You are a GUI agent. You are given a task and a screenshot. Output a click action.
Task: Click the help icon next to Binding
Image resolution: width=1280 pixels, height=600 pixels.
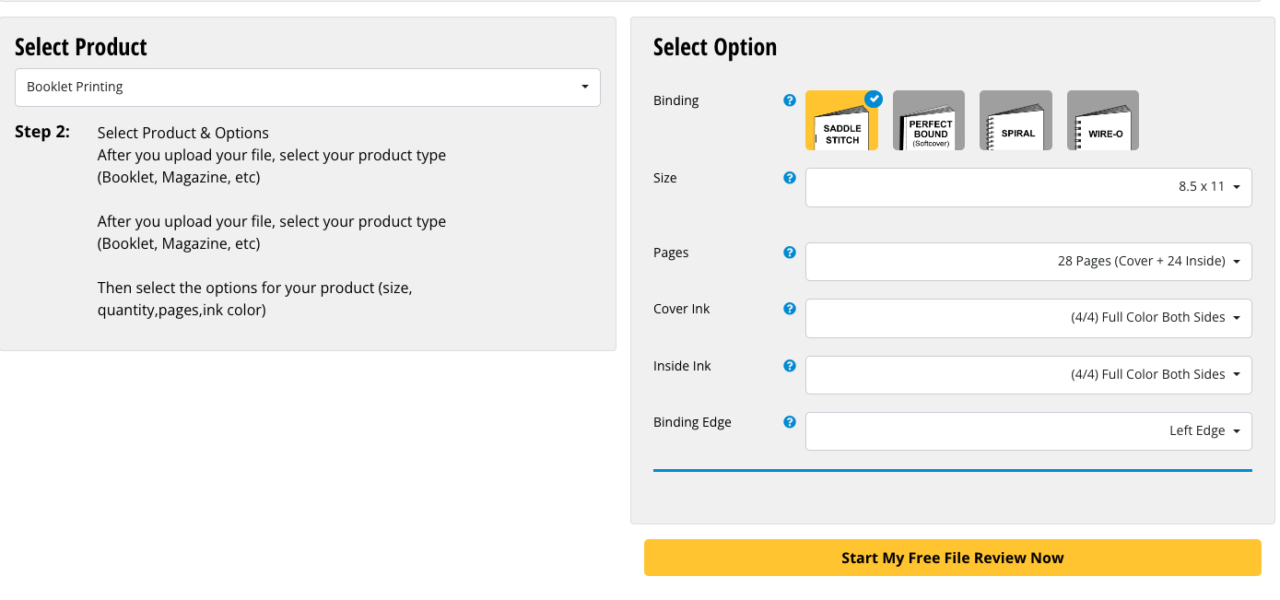click(789, 100)
